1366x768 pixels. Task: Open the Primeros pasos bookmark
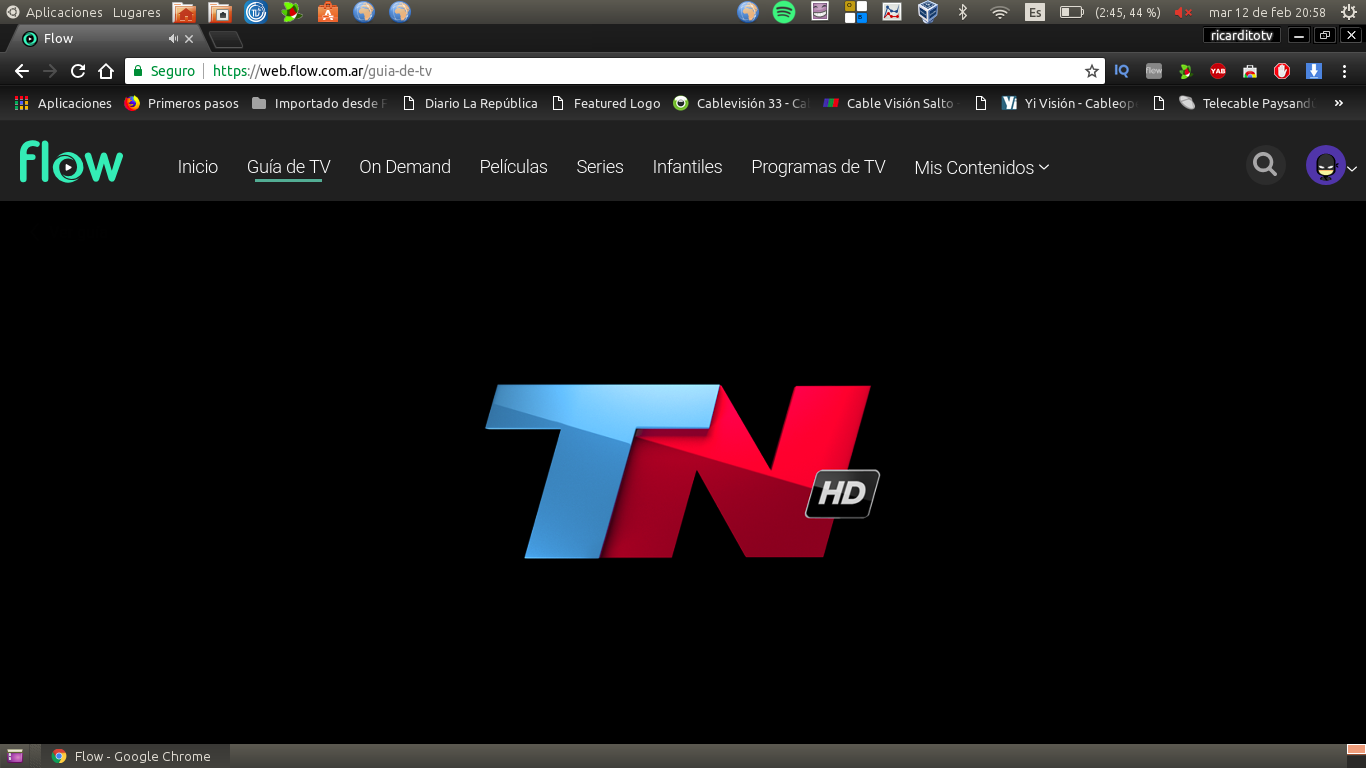point(182,103)
